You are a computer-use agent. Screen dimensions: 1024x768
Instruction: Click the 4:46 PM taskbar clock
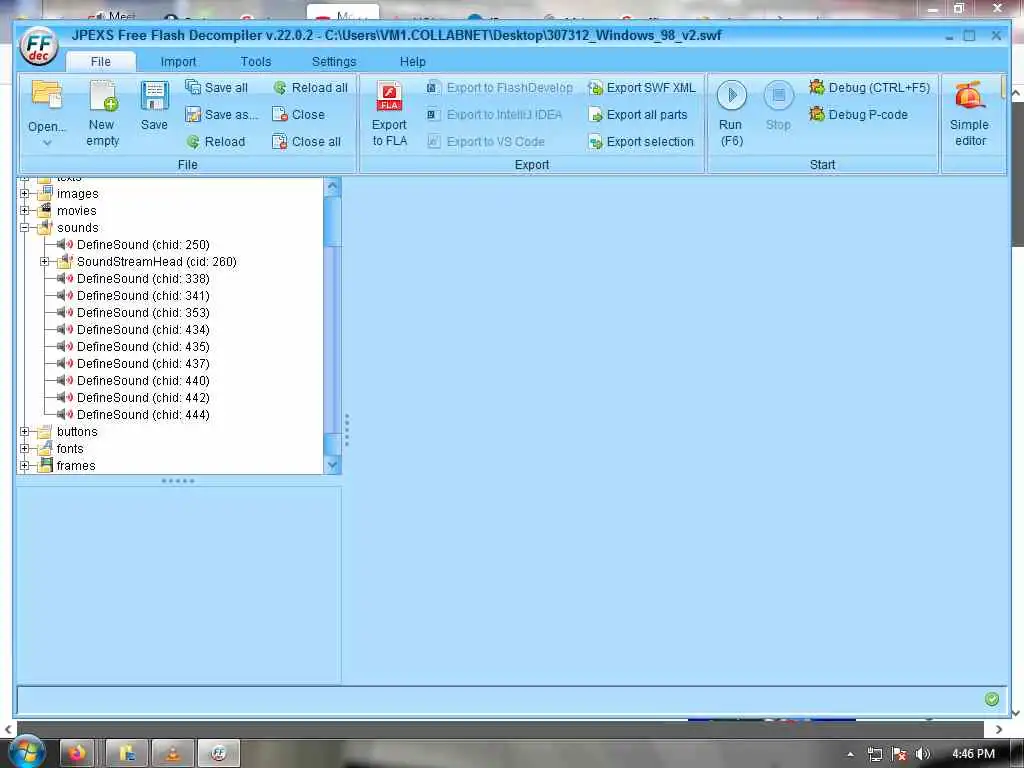[973, 754]
